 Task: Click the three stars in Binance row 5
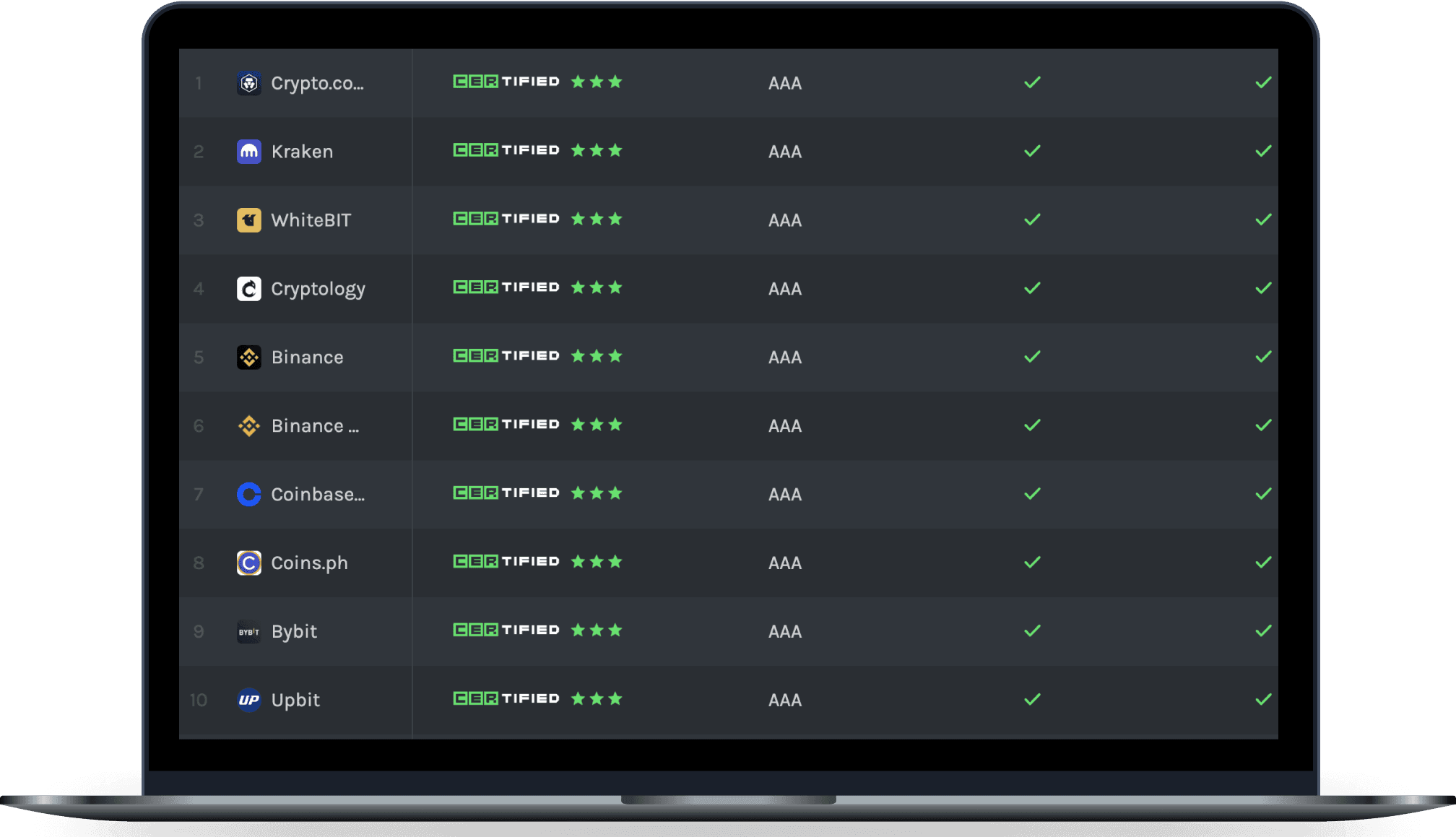pos(597,356)
